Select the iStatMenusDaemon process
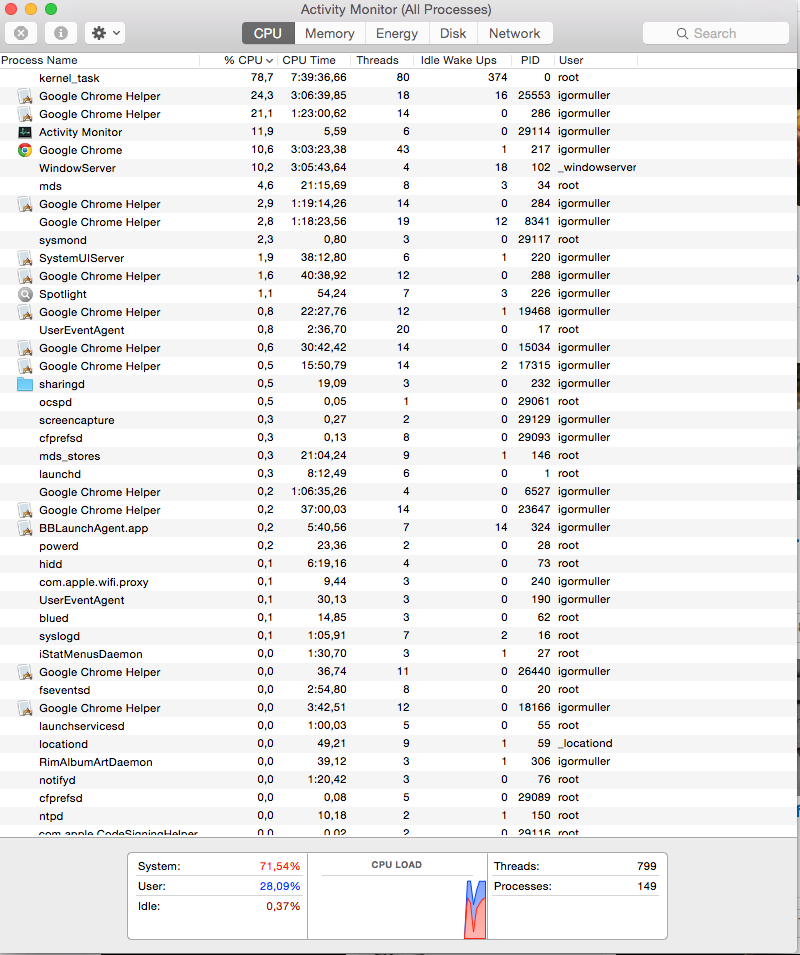 [x=398, y=654]
